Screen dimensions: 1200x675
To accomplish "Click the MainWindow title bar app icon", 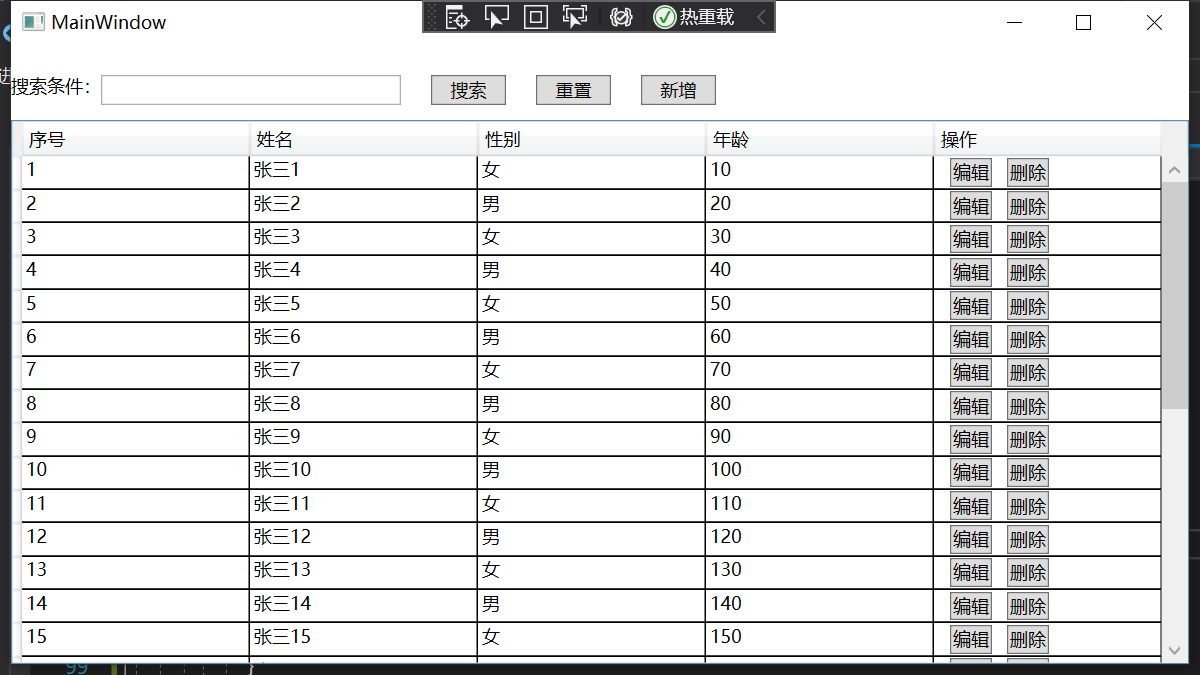I will (x=33, y=21).
